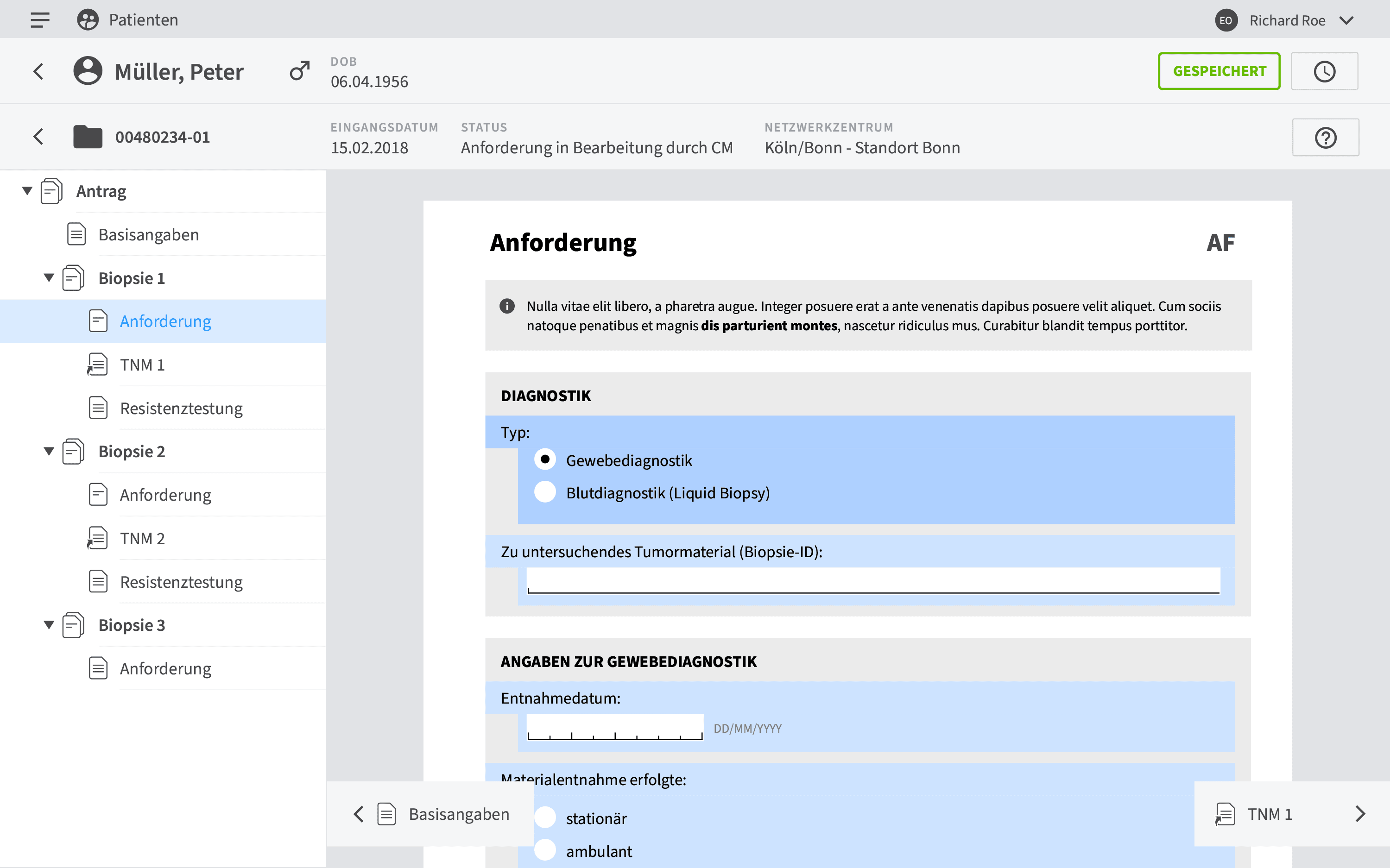The width and height of the screenshot is (1390, 868).
Task: Select stationär under Materialentnahme erfolgte
Action: click(545, 818)
